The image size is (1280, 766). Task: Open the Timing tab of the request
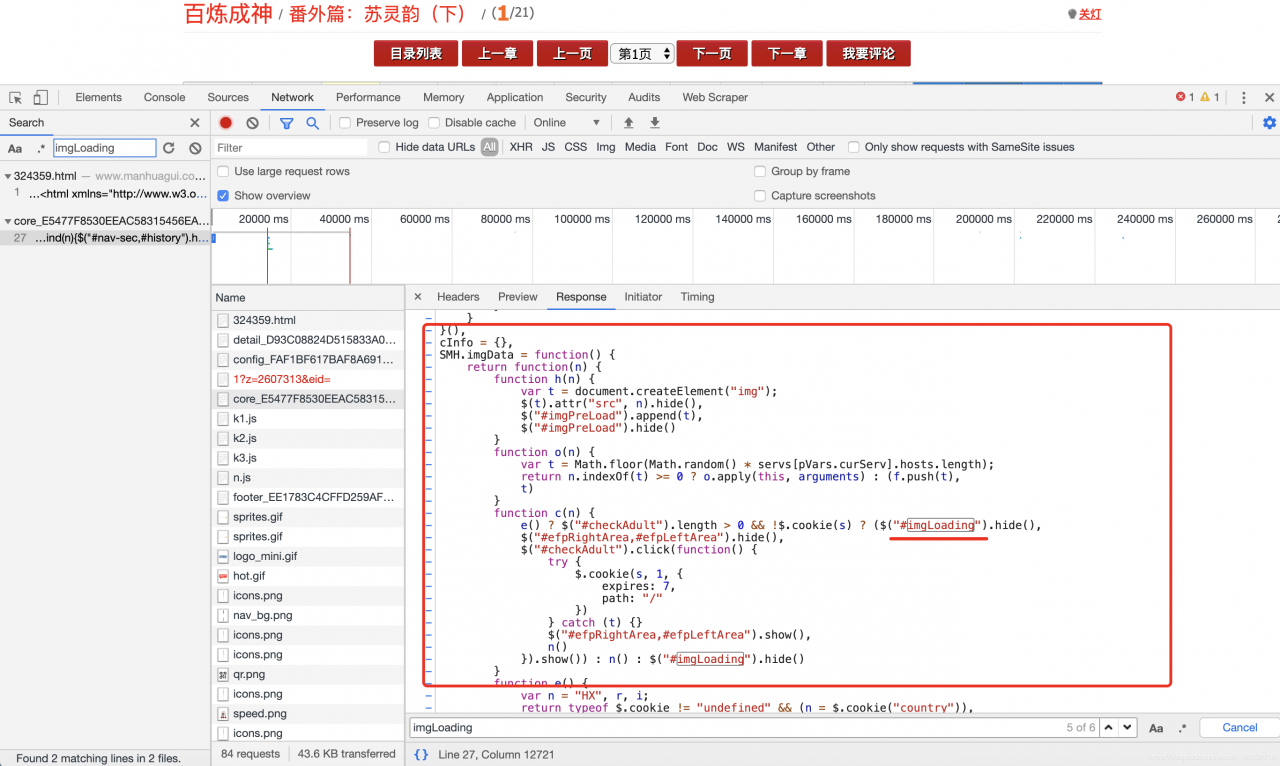(697, 297)
